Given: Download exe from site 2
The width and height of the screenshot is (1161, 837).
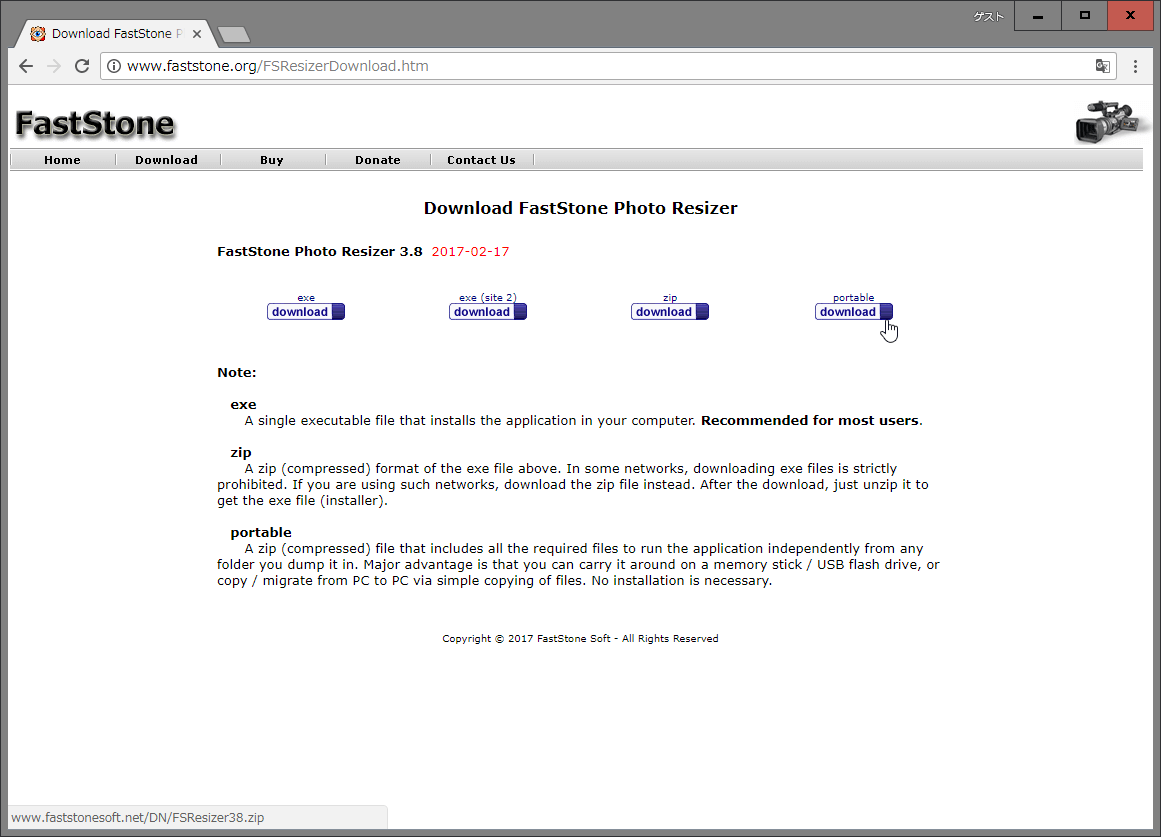Looking at the screenshot, I should (x=487, y=312).
